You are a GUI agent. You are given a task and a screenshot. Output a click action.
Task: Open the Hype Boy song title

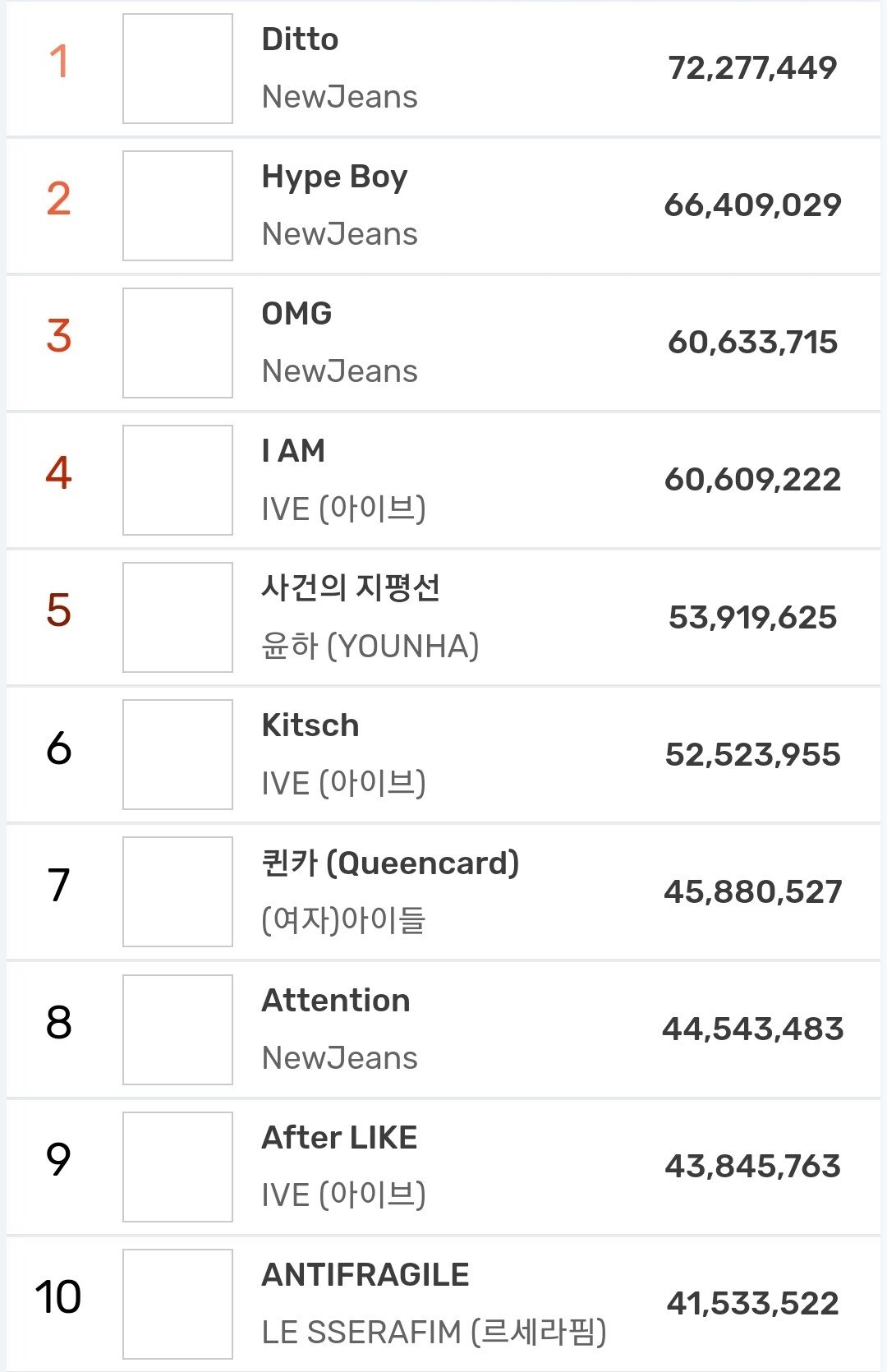pyautogui.click(x=334, y=177)
